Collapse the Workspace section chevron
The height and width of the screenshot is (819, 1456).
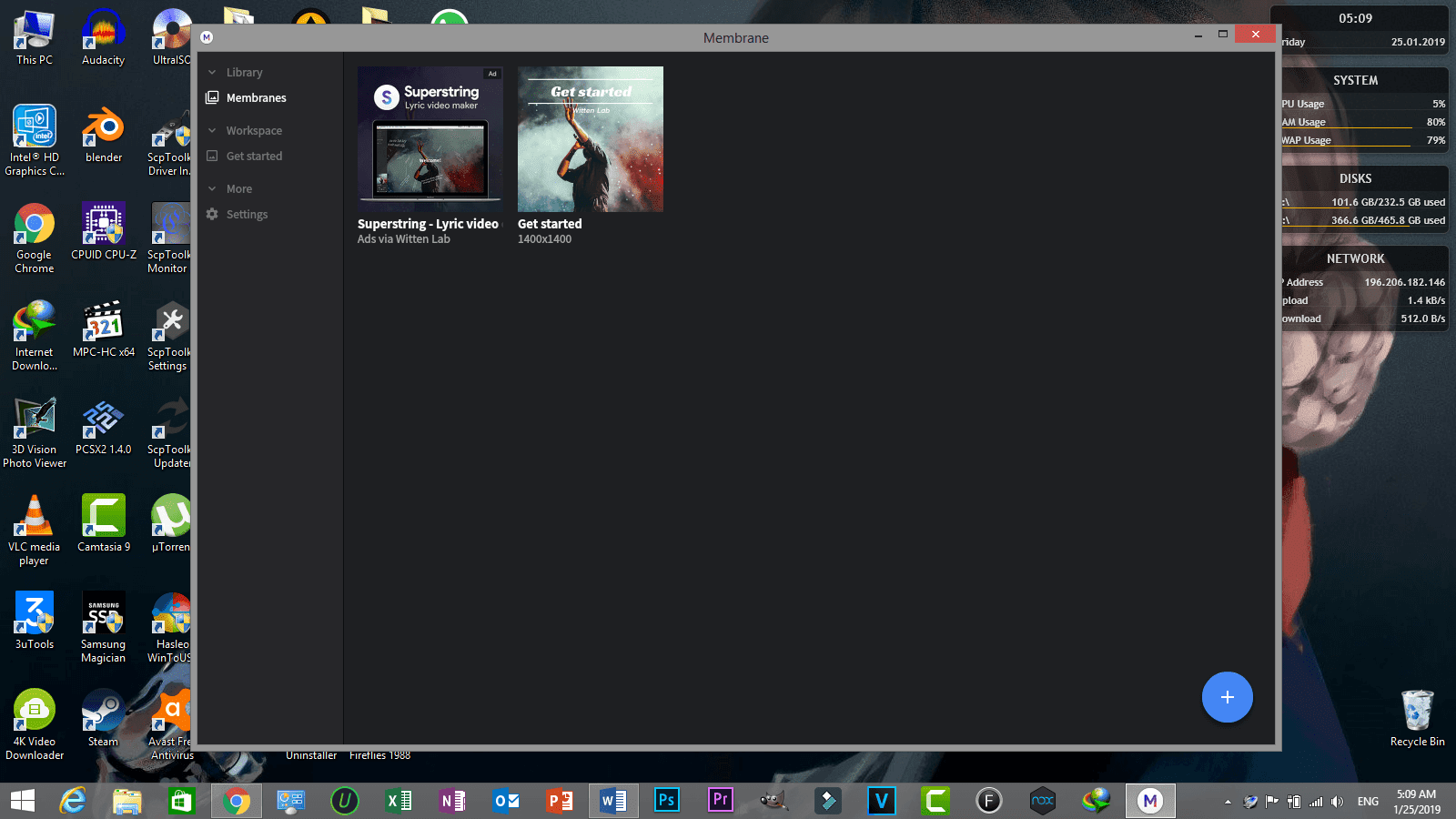coord(212,130)
